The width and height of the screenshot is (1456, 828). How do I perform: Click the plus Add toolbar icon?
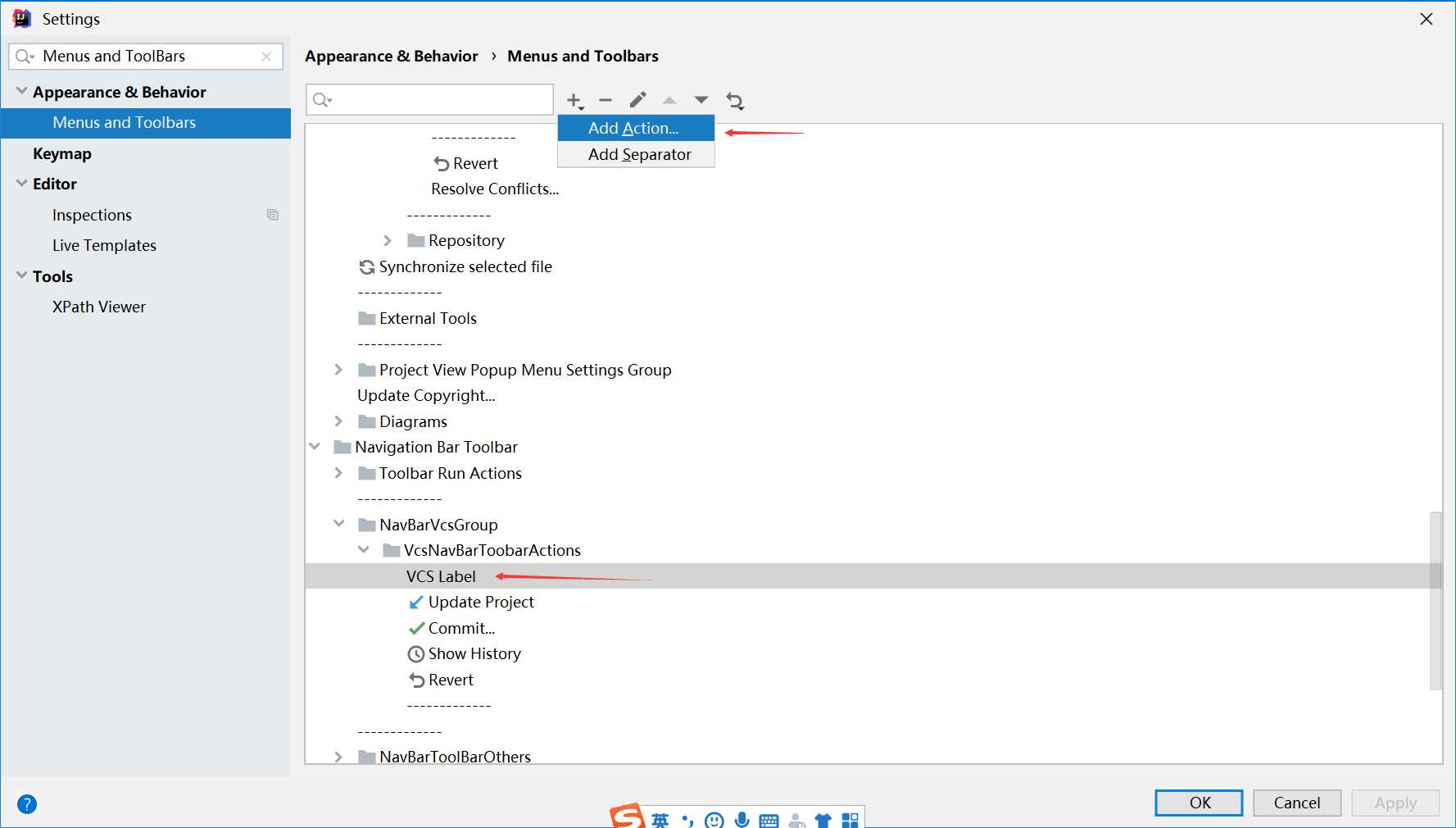click(x=574, y=100)
